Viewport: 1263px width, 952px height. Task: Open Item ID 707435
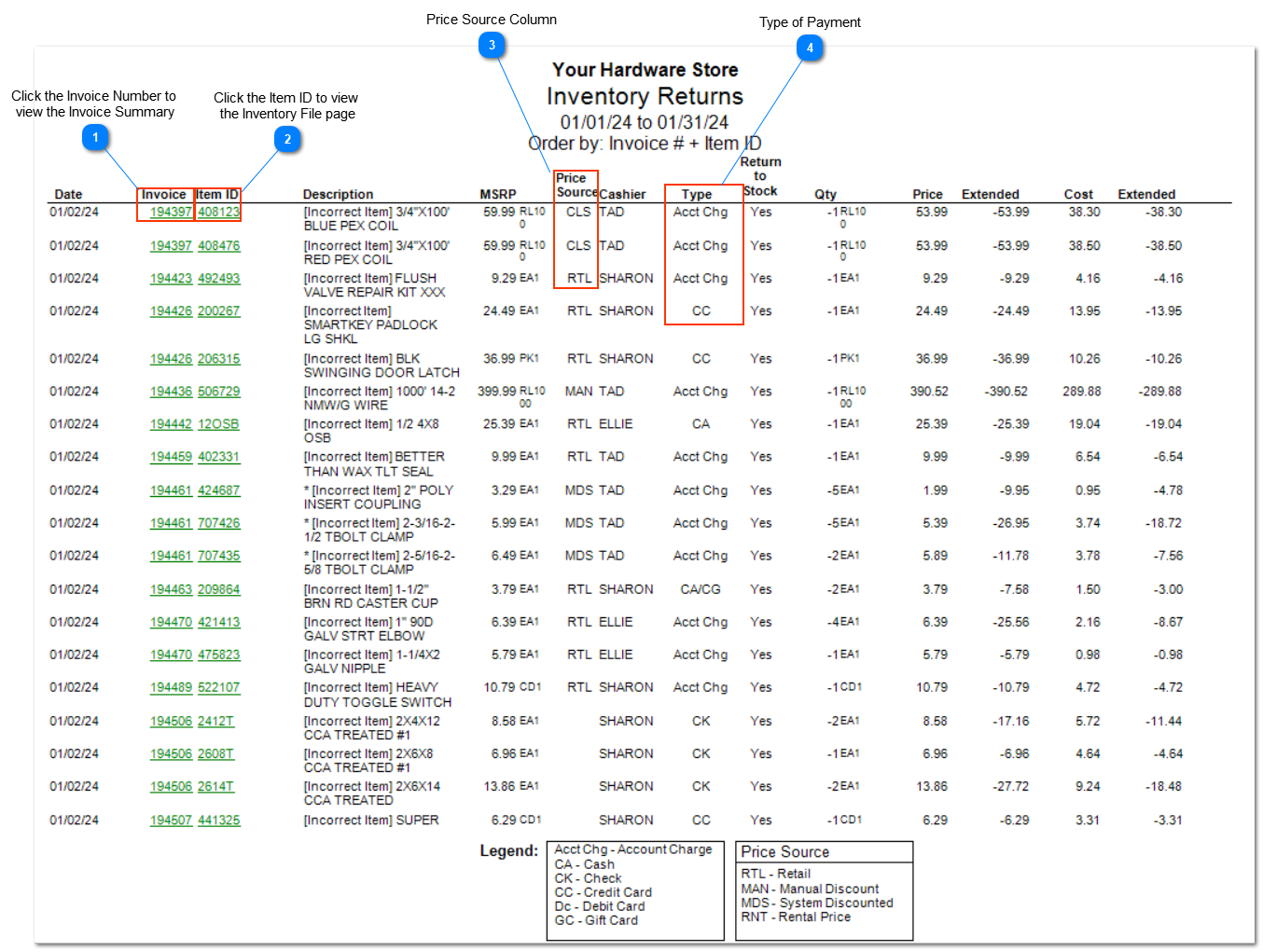(218, 556)
